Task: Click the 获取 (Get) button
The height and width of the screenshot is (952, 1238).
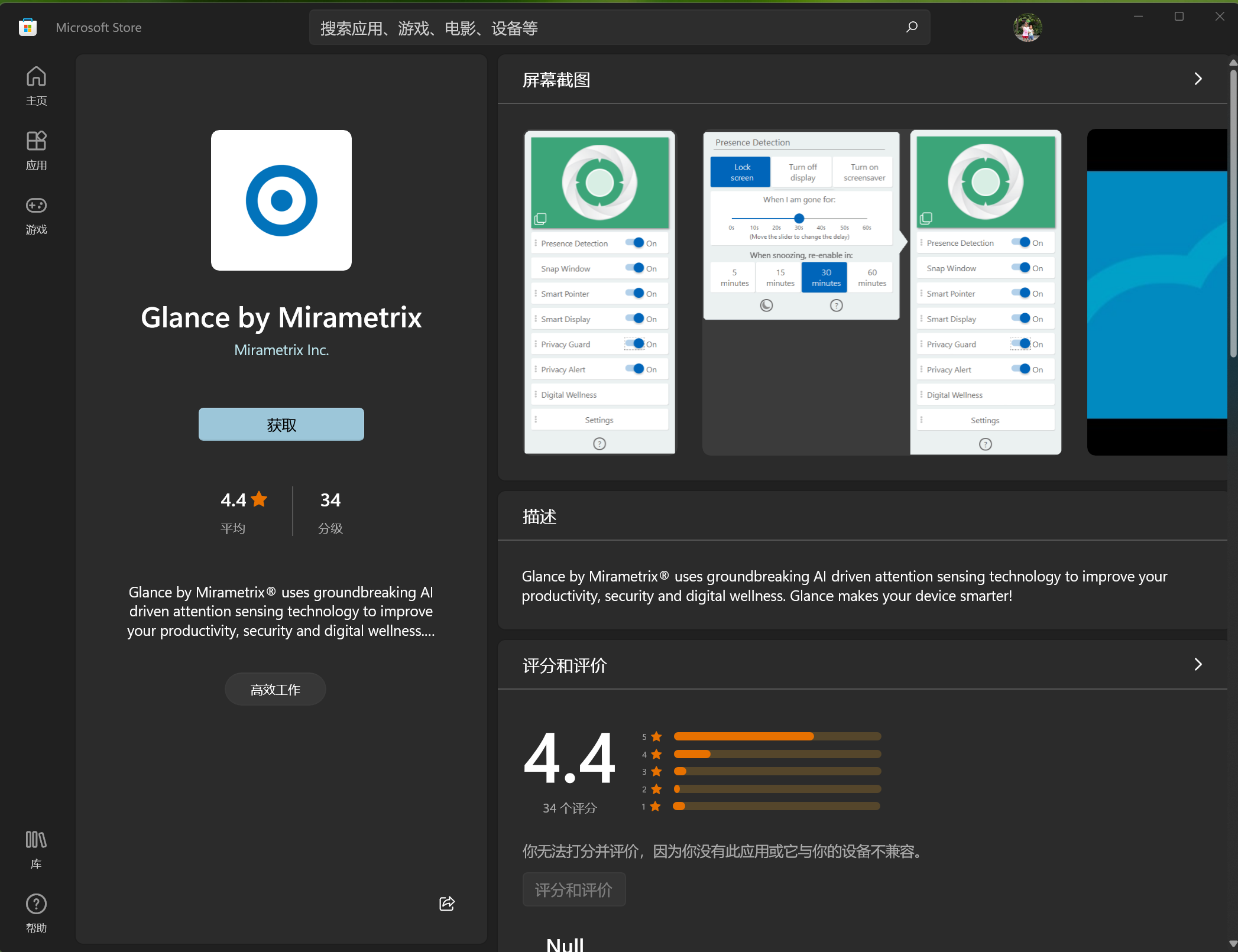Action: 281,424
